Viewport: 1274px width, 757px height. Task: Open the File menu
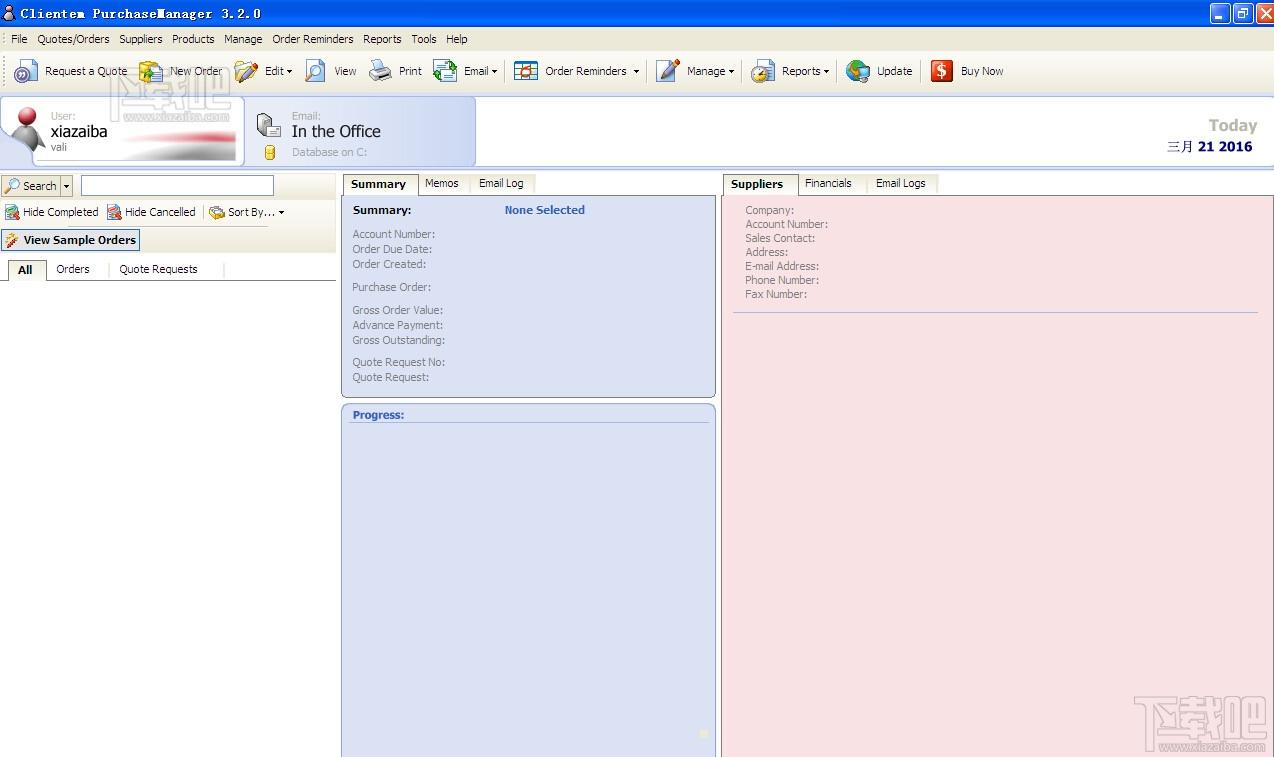19,39
